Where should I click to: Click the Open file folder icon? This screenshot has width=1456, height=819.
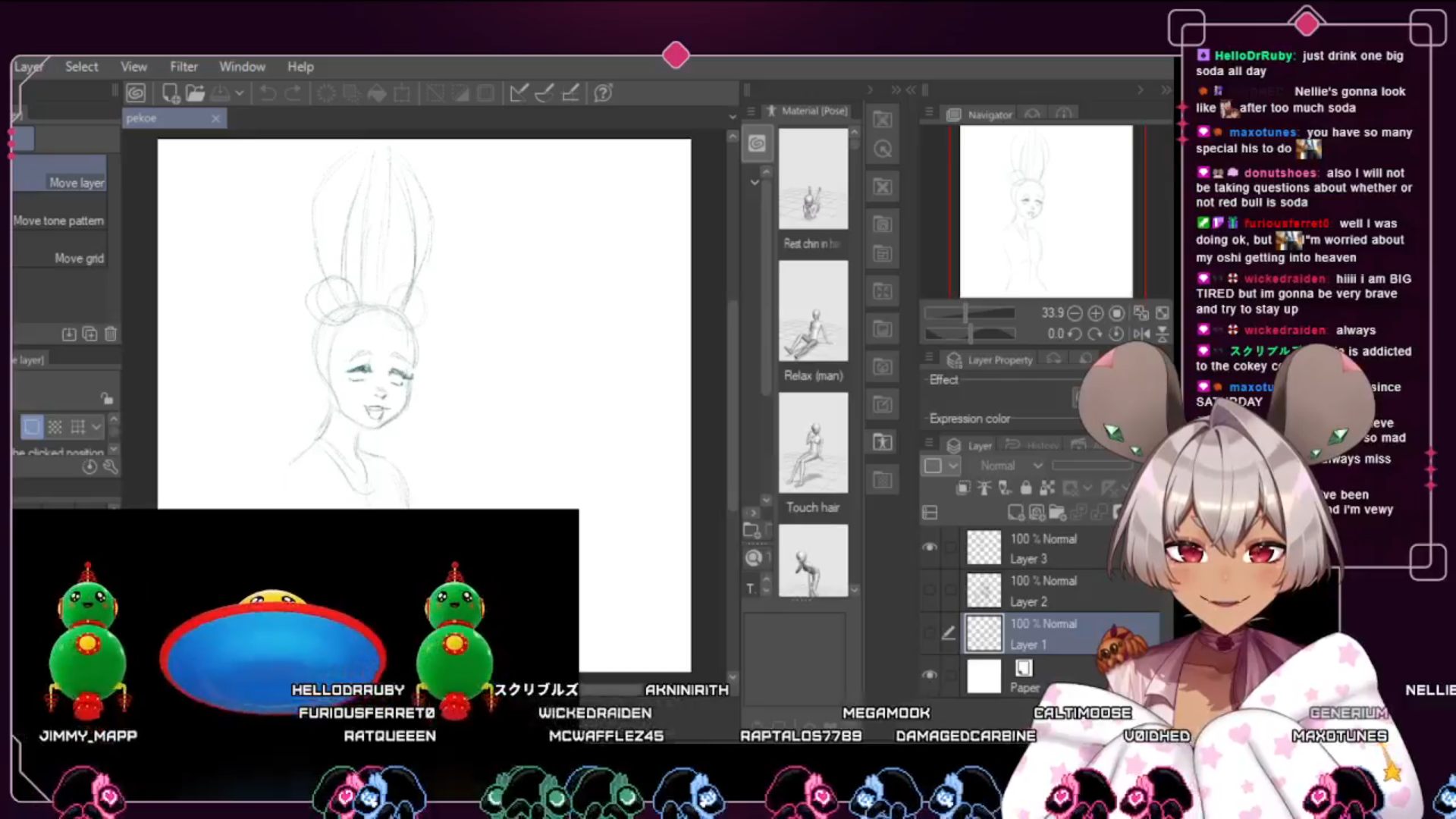(196, 93)
